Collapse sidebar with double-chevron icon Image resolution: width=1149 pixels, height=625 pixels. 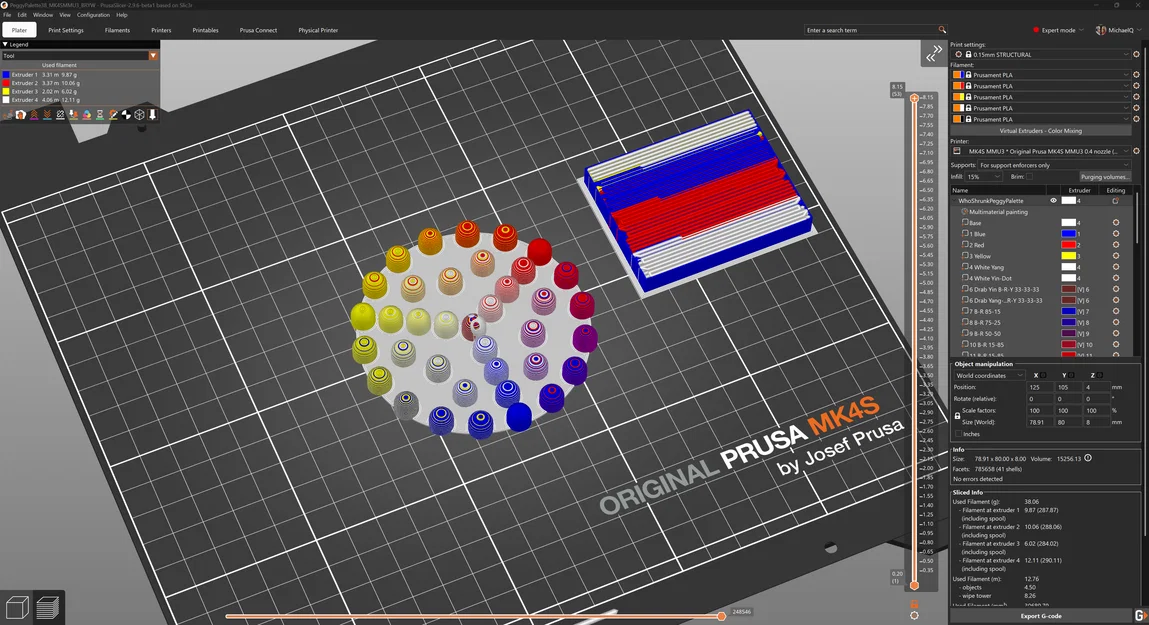pyautogui.click(x=933, y=54)
